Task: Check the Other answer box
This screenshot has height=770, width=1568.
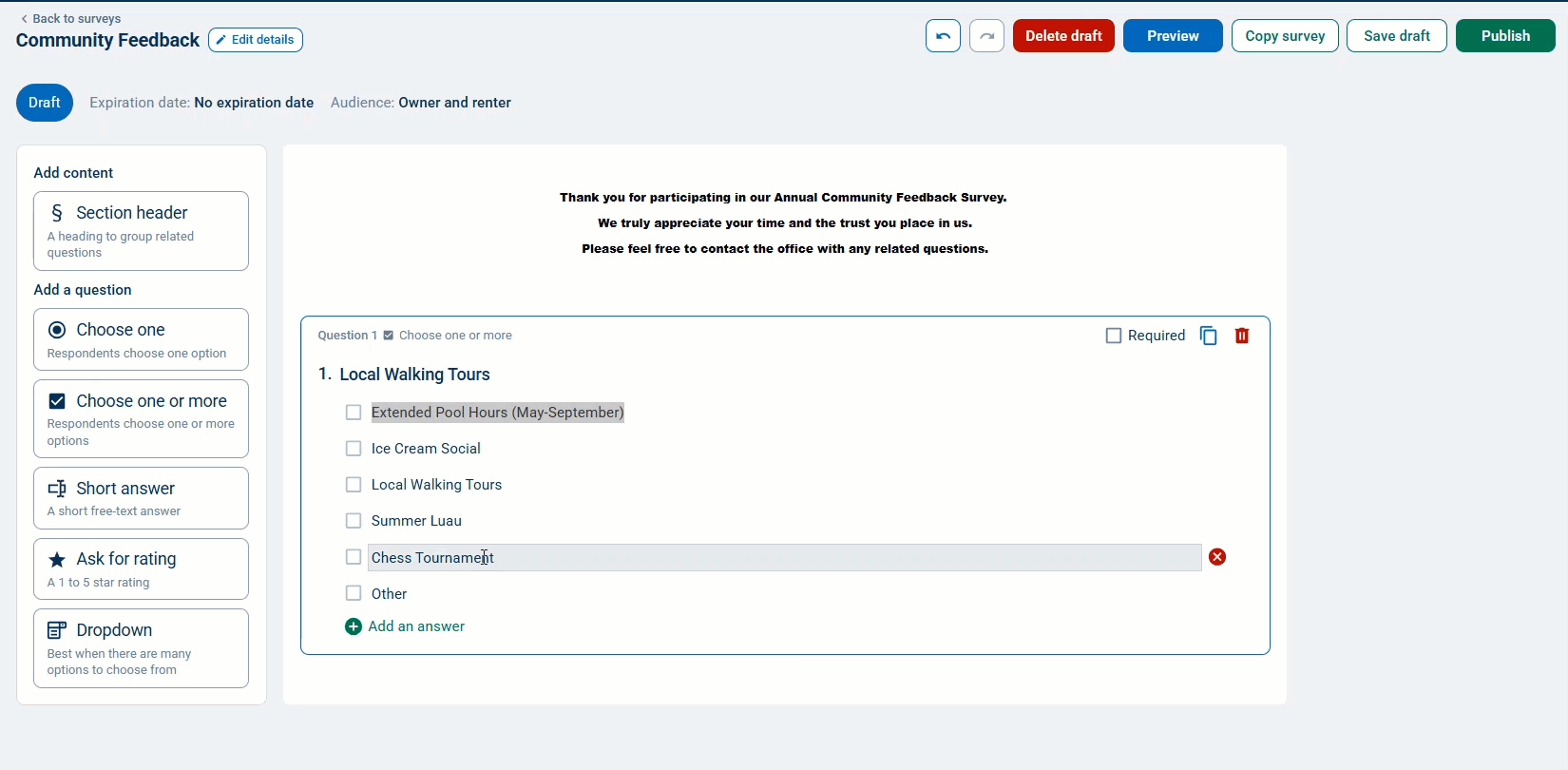Action: pyautogui.click(x=354, y=593)
